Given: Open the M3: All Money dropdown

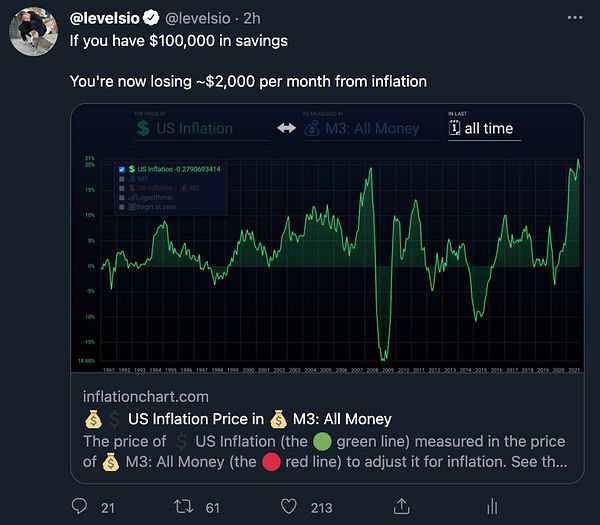Looking at the screenshot, I should (368, 129).
